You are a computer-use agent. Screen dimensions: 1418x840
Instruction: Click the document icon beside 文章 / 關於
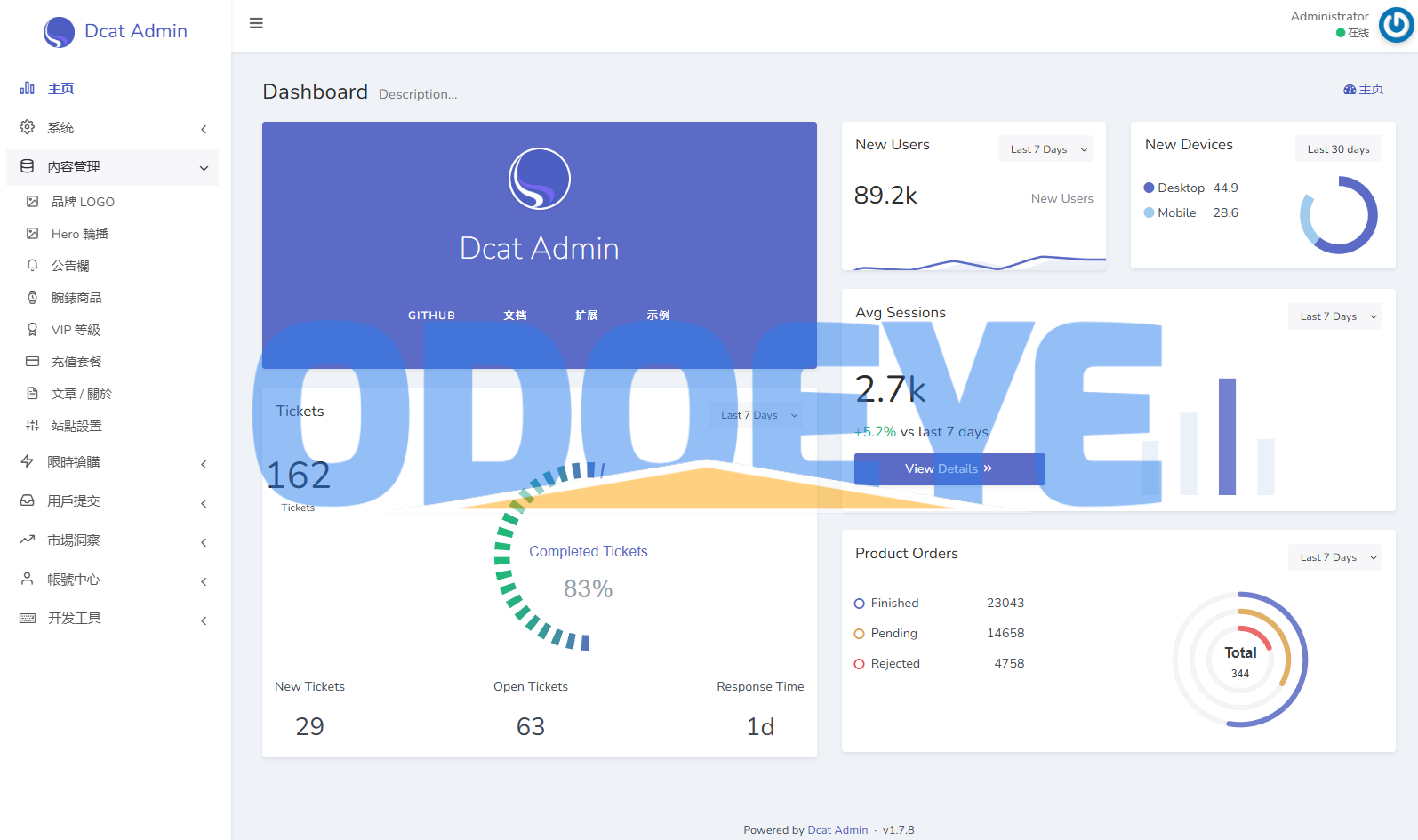click(33, 394)
